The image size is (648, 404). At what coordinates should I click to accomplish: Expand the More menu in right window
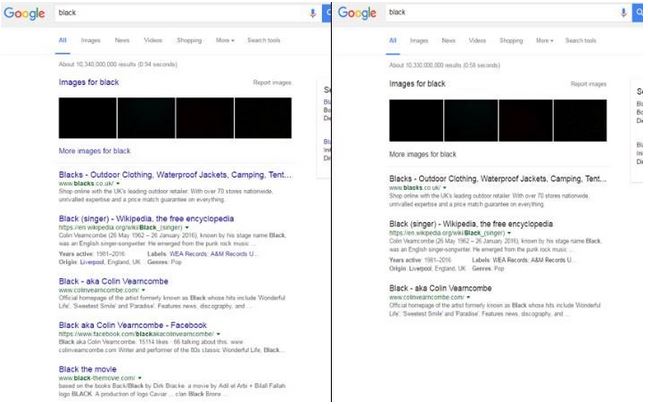(x=544, y=40)
